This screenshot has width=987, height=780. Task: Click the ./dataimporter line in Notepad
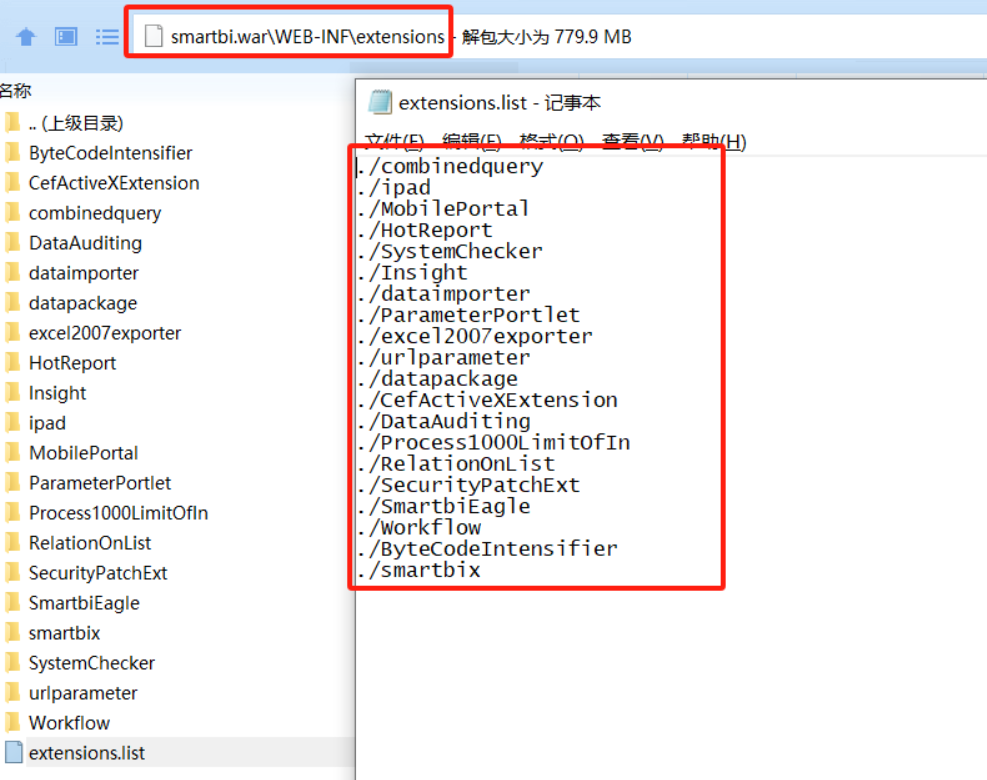(x=443, y=293)
